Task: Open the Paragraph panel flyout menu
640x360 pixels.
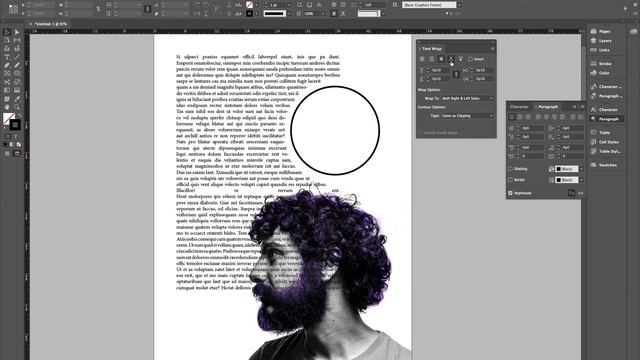Action: point(582,107)
